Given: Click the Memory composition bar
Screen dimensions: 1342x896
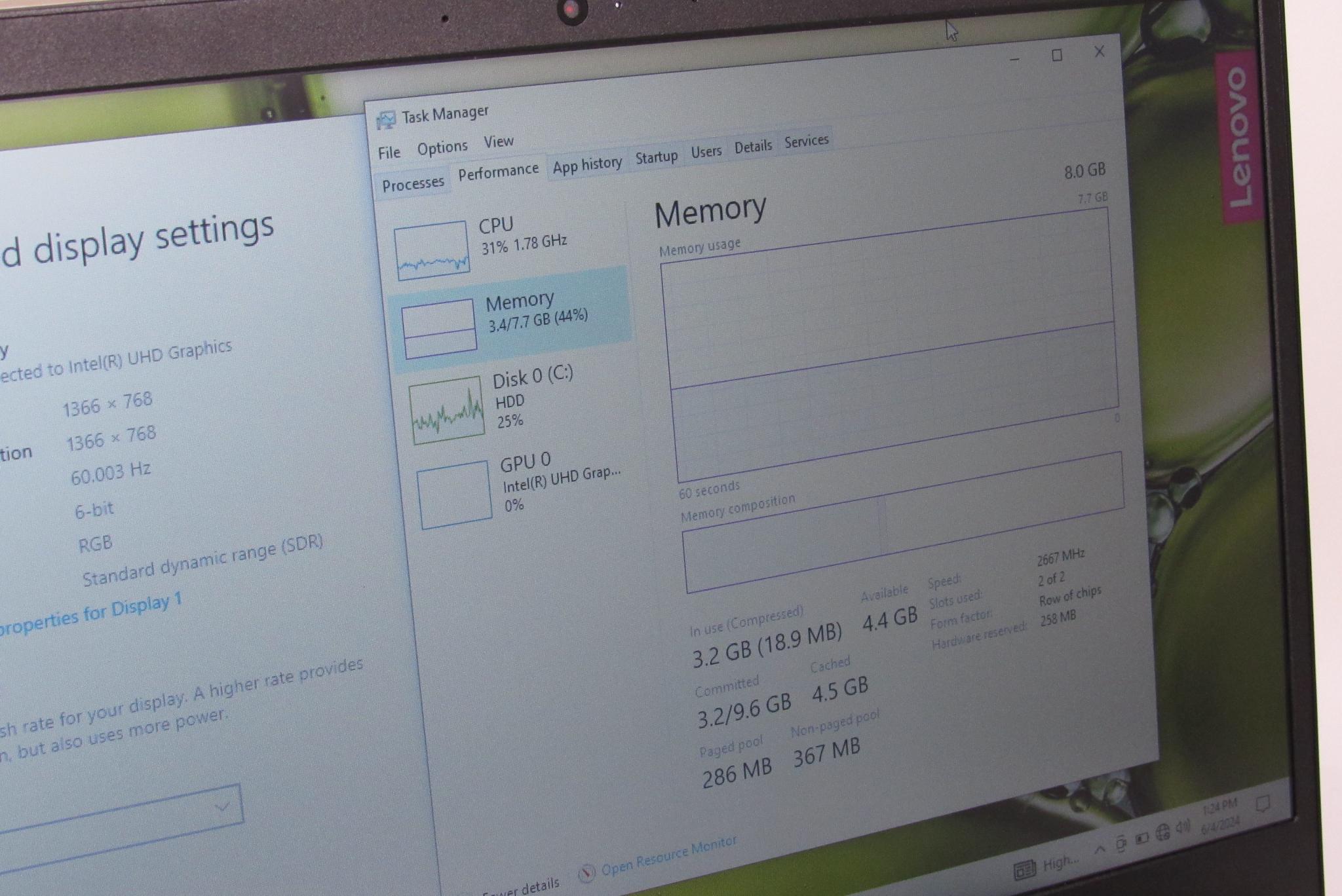Looking at the screenshot, I should click(904, 522).
